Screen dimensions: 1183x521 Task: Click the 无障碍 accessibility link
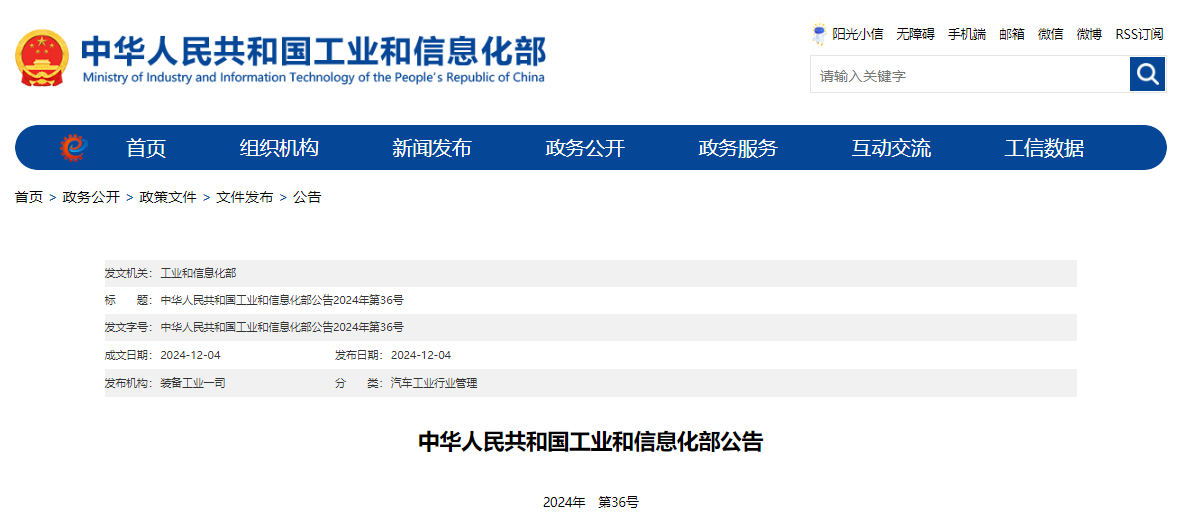915,34
